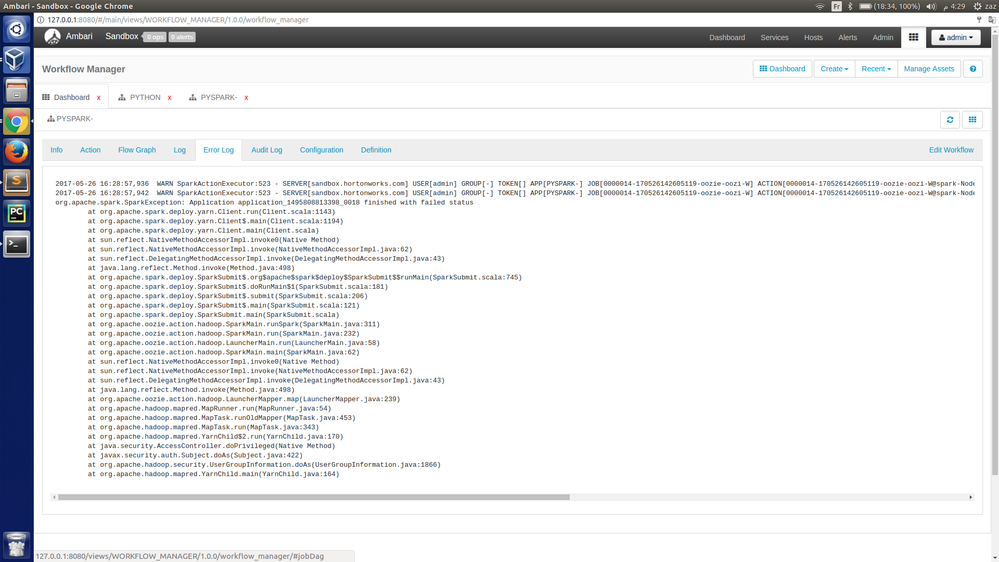This screenshot has height=562, width=999.
Task: Close the Dashboard tab with its x
Action: pos(99,97)
